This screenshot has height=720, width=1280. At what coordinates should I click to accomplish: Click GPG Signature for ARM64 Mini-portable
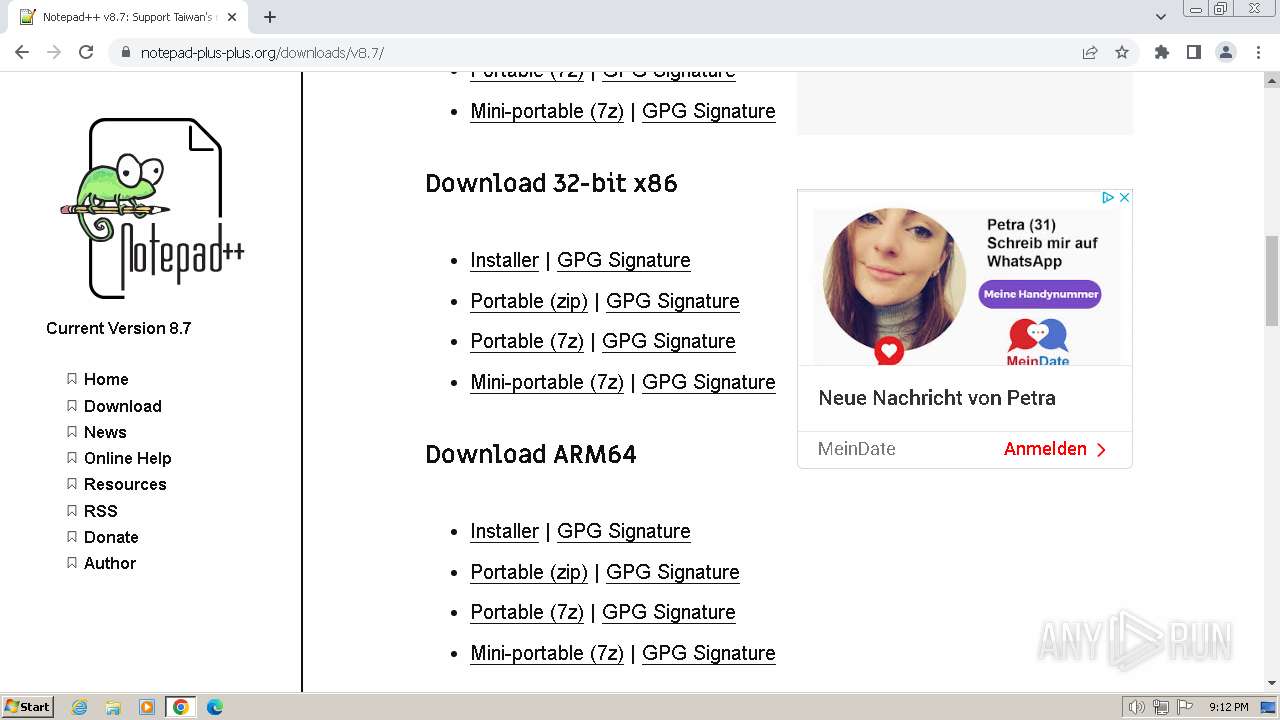pyautogui.click(x=709, y=653)
